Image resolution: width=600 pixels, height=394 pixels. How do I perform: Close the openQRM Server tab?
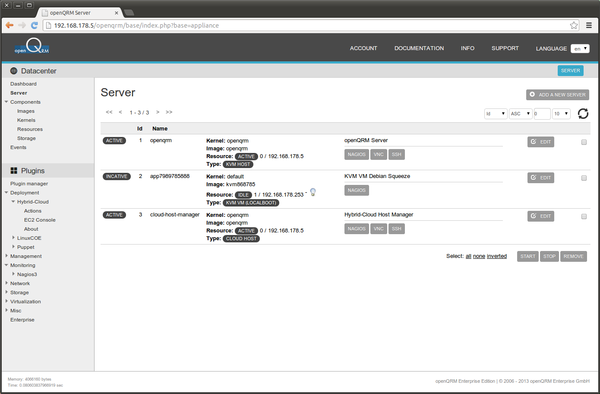tap(116, 13)
